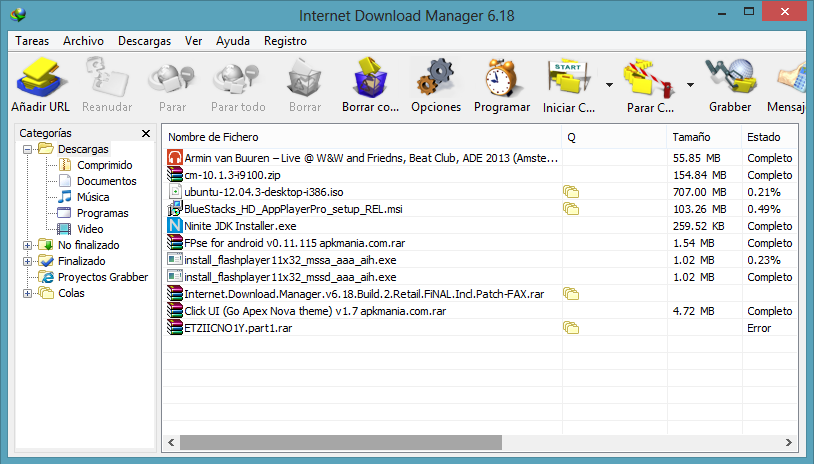Open the Programar alarm clock icon
814x464 pixels.
point(501,77)
